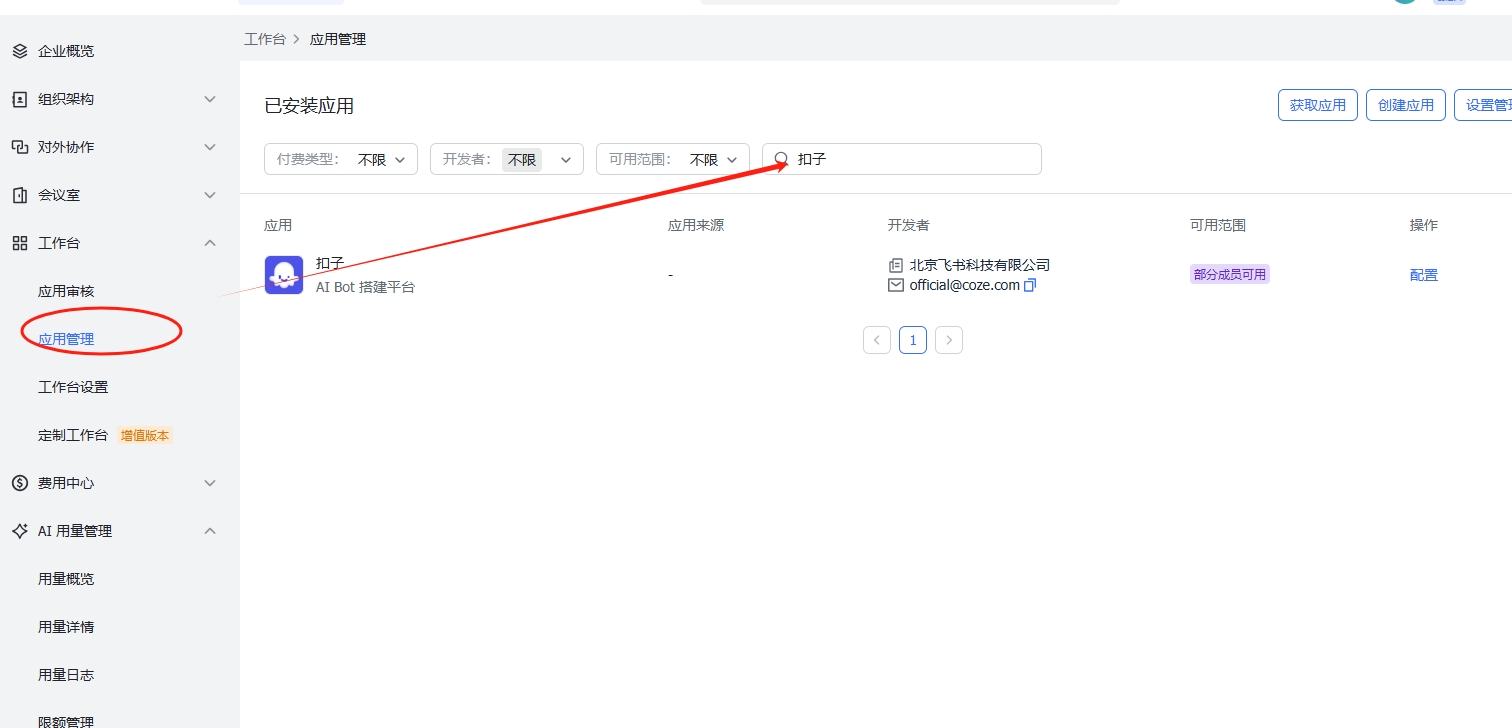Click the 应用来源 column header

pyautogui.click(x=696, y=225)
